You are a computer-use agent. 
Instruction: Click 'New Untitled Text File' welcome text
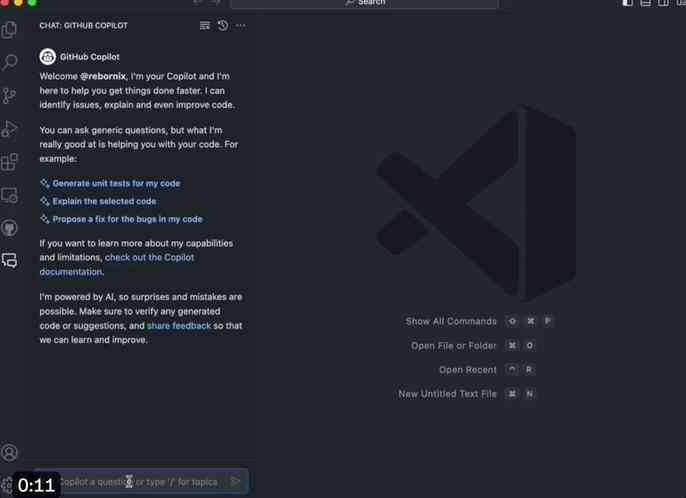click(x=447, y=394)
